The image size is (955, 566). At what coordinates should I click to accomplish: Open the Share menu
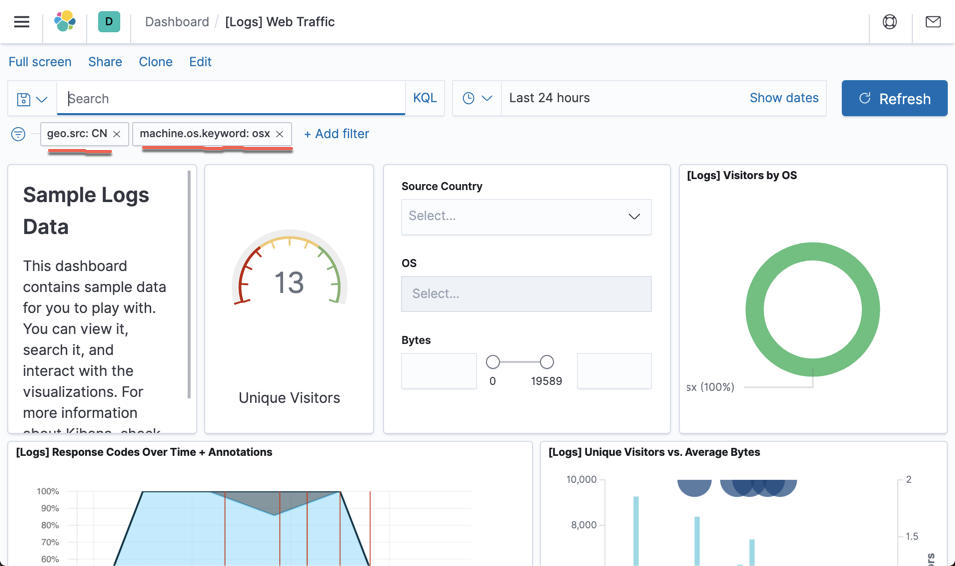pyautogui.click(x=105, y=62)
